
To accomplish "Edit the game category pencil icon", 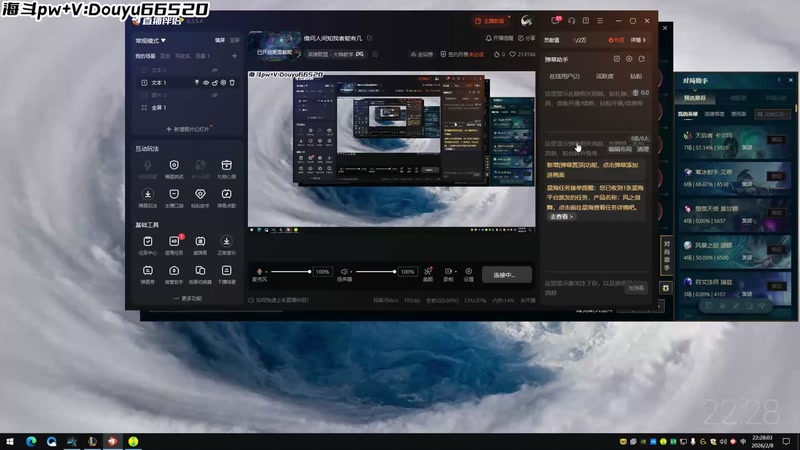I will point(376,54).
